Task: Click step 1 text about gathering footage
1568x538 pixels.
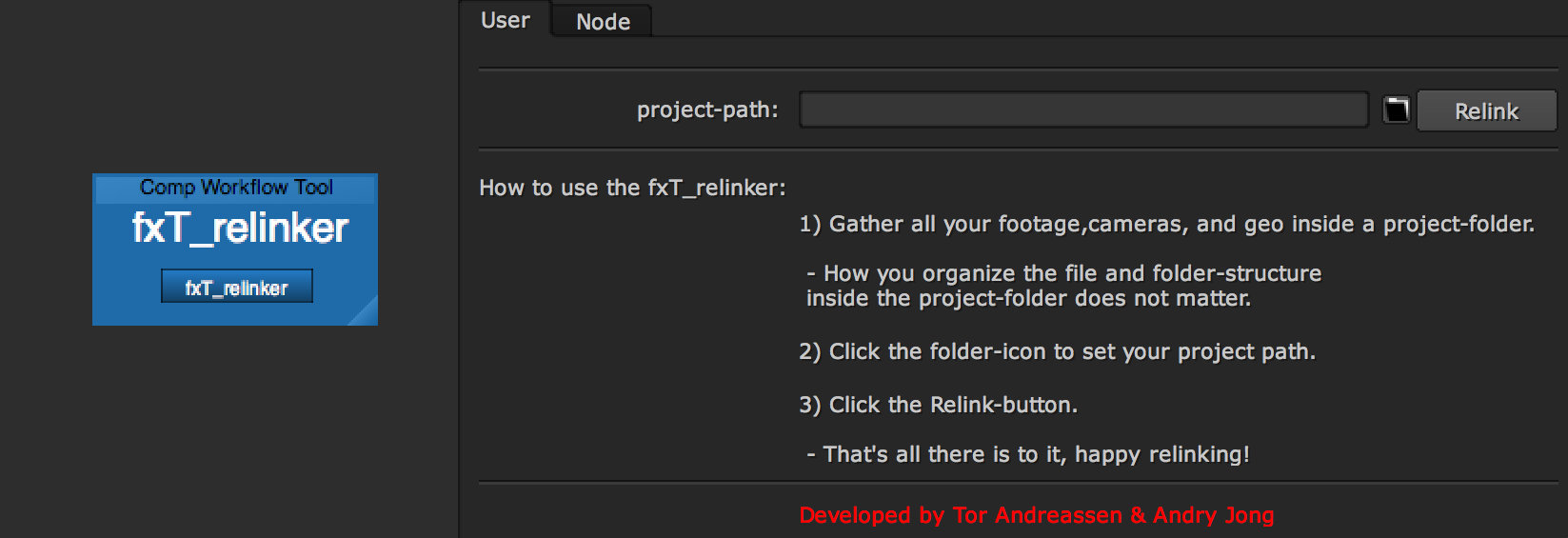Action: [1166, 225]
